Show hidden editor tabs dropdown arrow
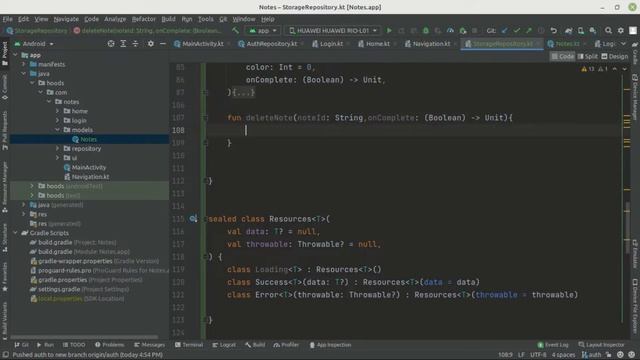Viewport: 640px width, 360px height. [623, 44]
